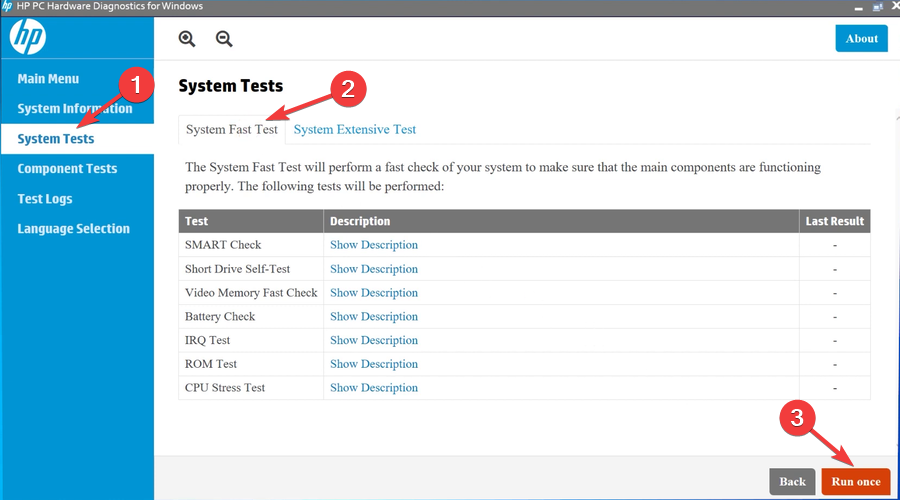
Task: Switch to the System Extensive Test tab
Action: coord(355,130)
